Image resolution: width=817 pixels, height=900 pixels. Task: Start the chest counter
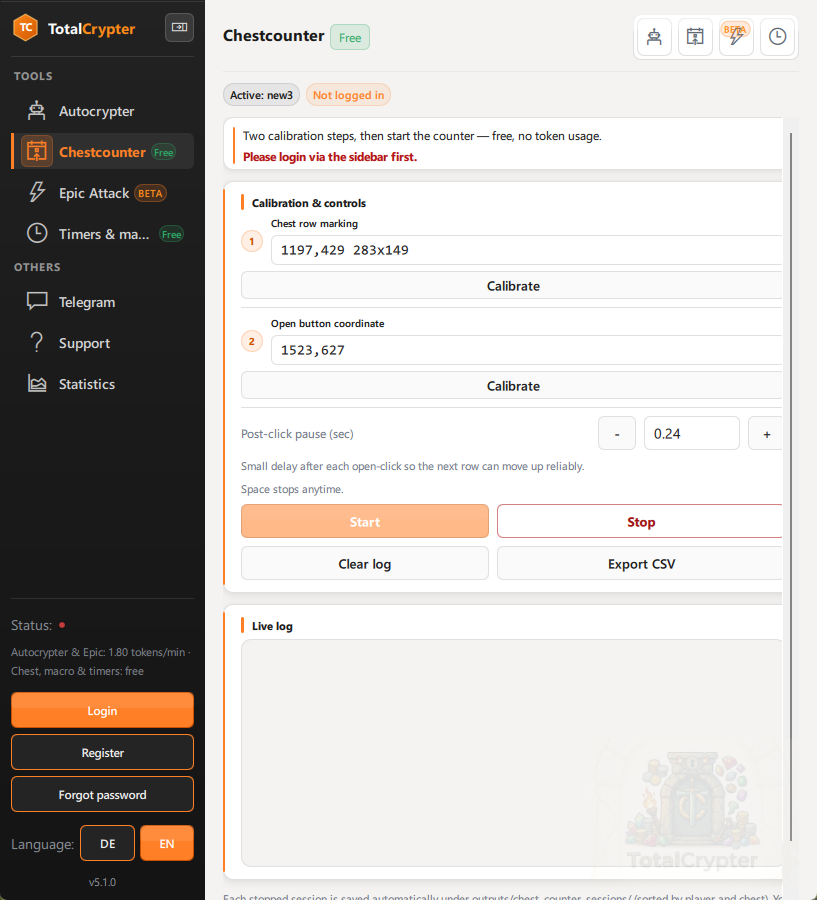click(365, 521)
